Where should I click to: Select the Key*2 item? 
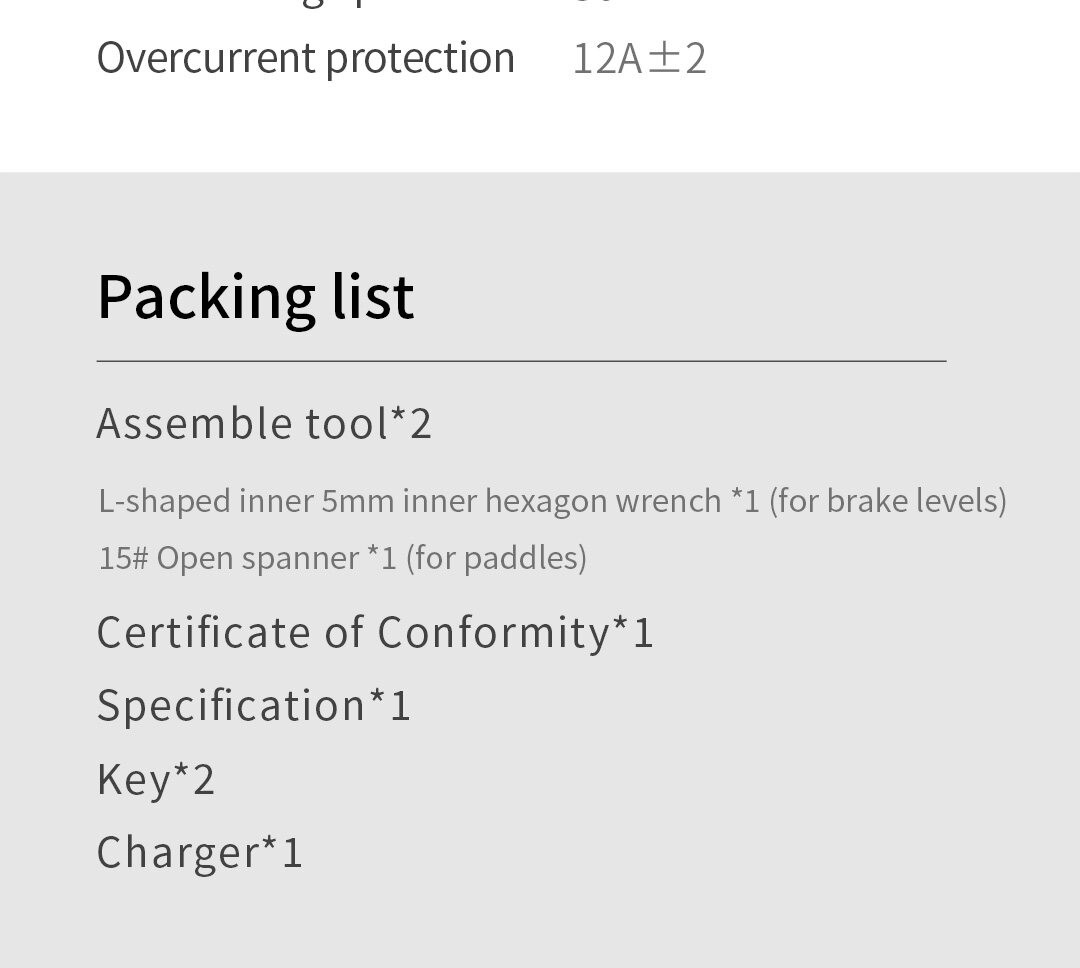pyautogui.click(x=156, y=780)
